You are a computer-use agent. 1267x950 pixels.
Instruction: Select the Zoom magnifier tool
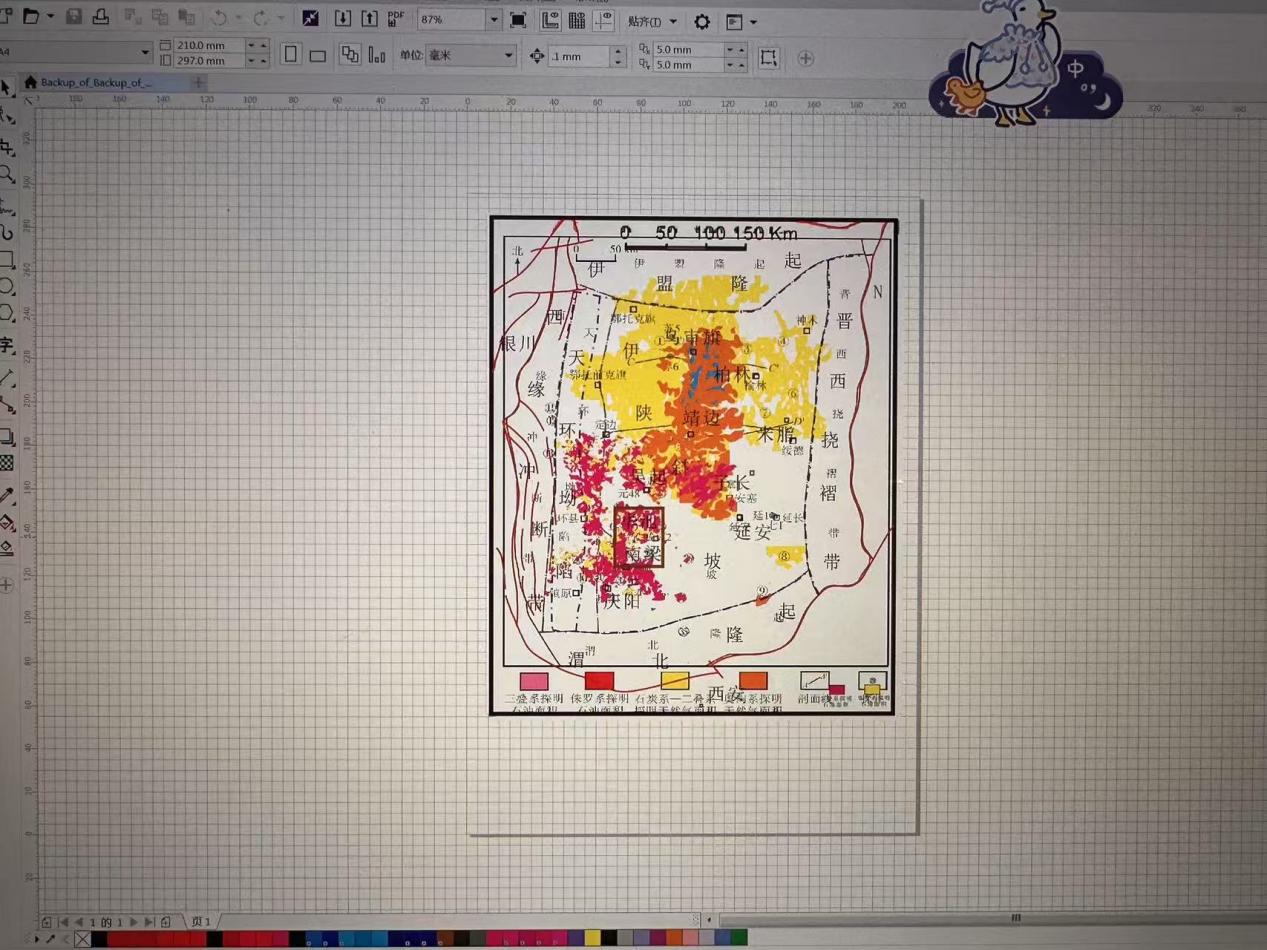6,176
